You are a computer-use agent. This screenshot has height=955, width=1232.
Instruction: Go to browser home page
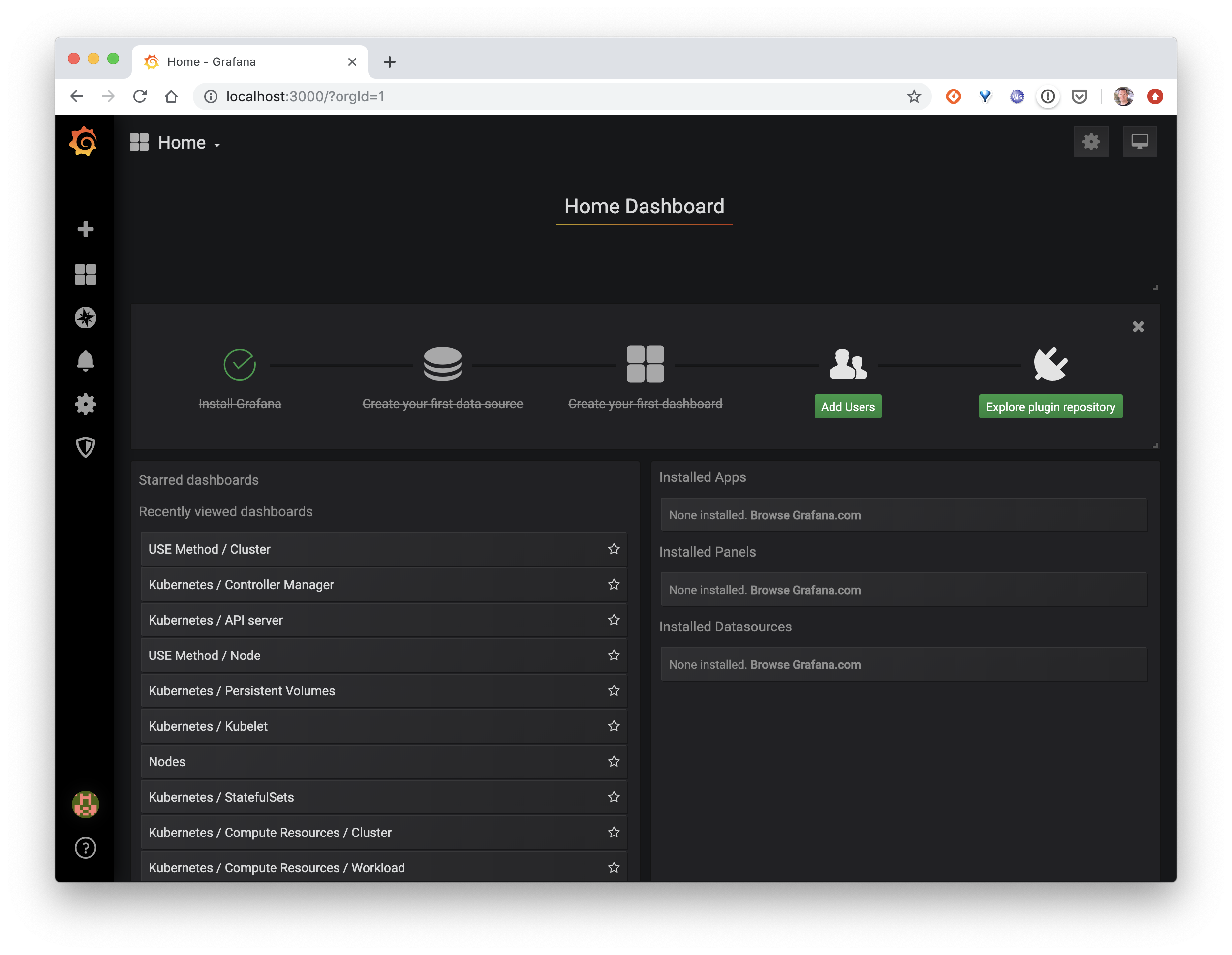[x=172, y=96]
